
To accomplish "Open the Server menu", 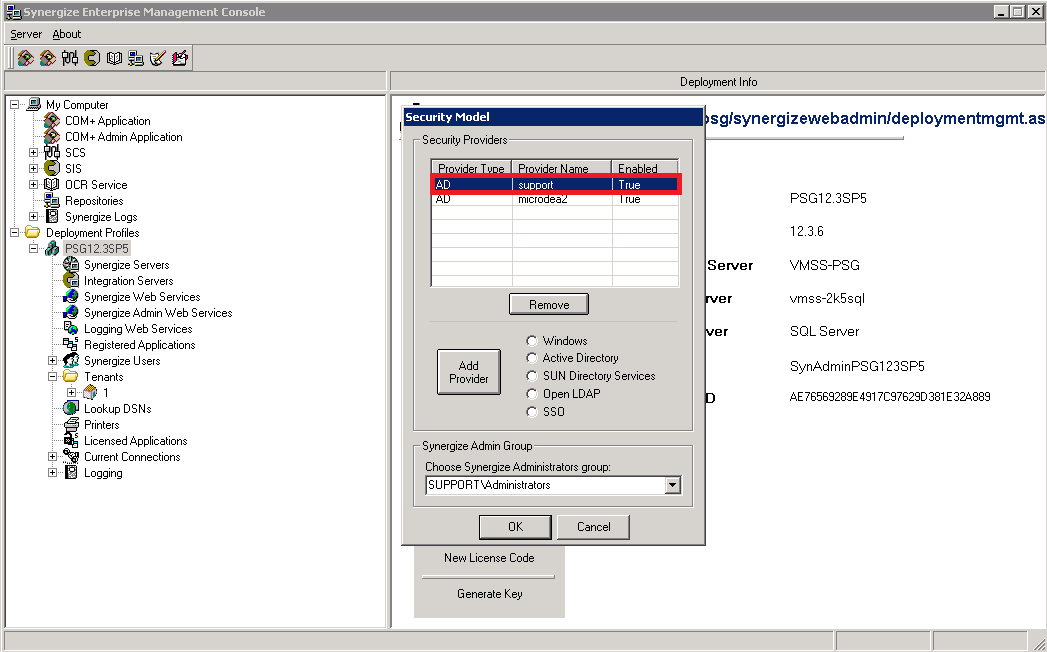I will click(26, 34).
